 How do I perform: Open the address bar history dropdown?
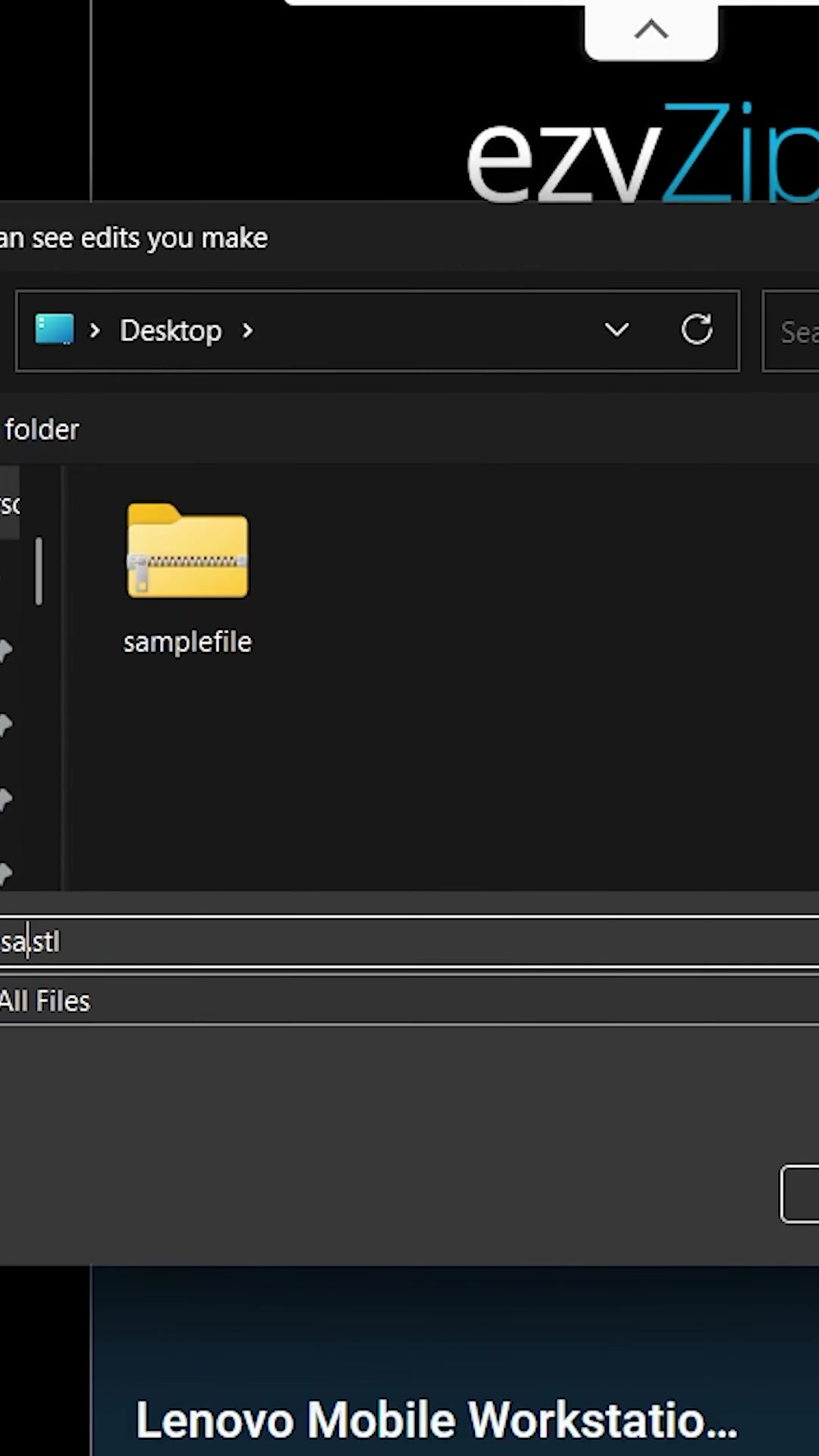[x=617, y=330]
